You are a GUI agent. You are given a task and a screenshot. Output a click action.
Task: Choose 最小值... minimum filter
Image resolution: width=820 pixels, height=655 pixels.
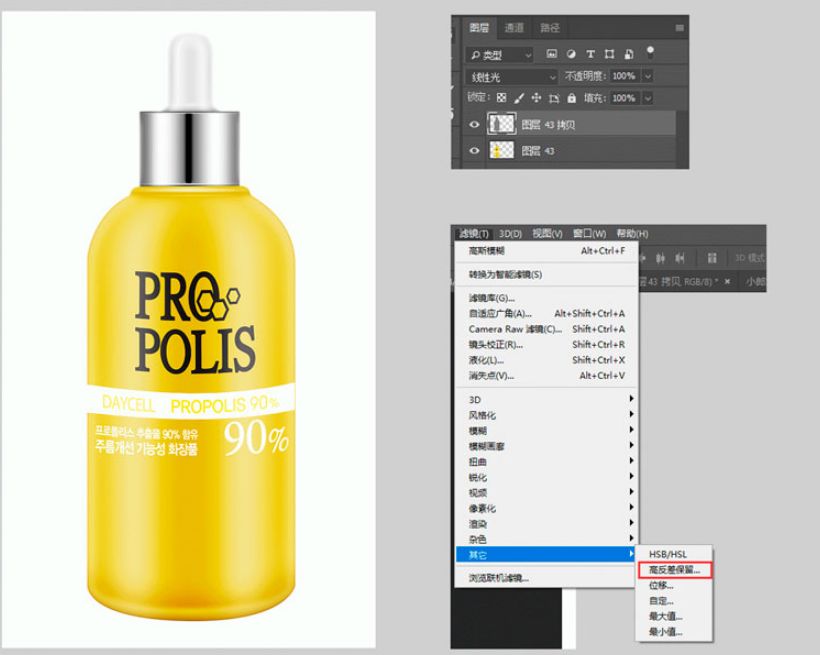[x=674, y=632]
